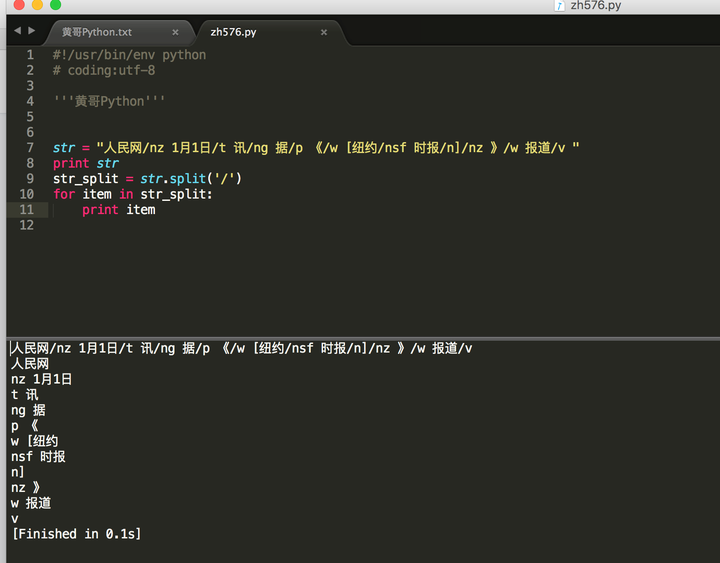Click the yellow minimize window button
Screen dimensions: 720x563
[38, 4]
